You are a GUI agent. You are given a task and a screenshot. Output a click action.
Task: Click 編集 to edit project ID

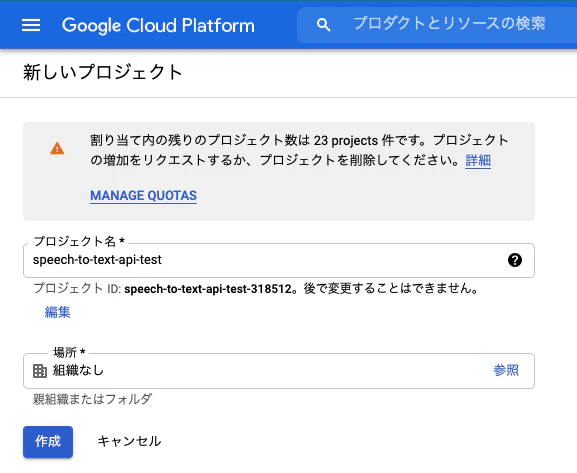pyautogui.click(x=57, y=312)
